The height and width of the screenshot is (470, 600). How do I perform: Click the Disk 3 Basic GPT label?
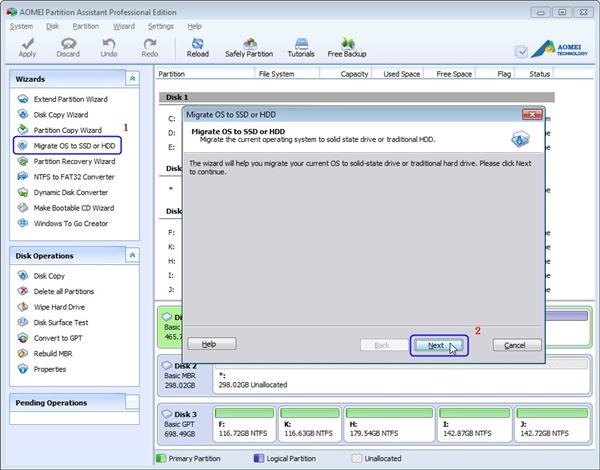point(181,424)
